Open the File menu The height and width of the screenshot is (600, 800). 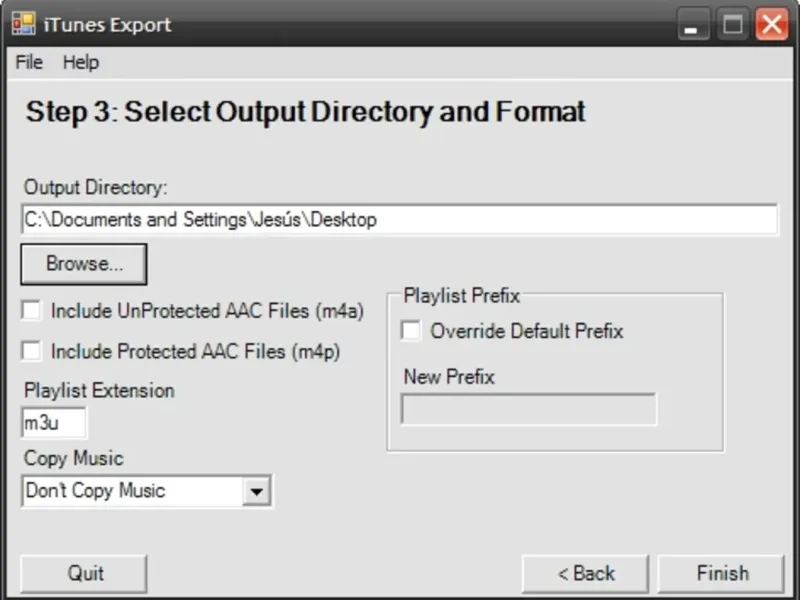click(x=29, y=62)
